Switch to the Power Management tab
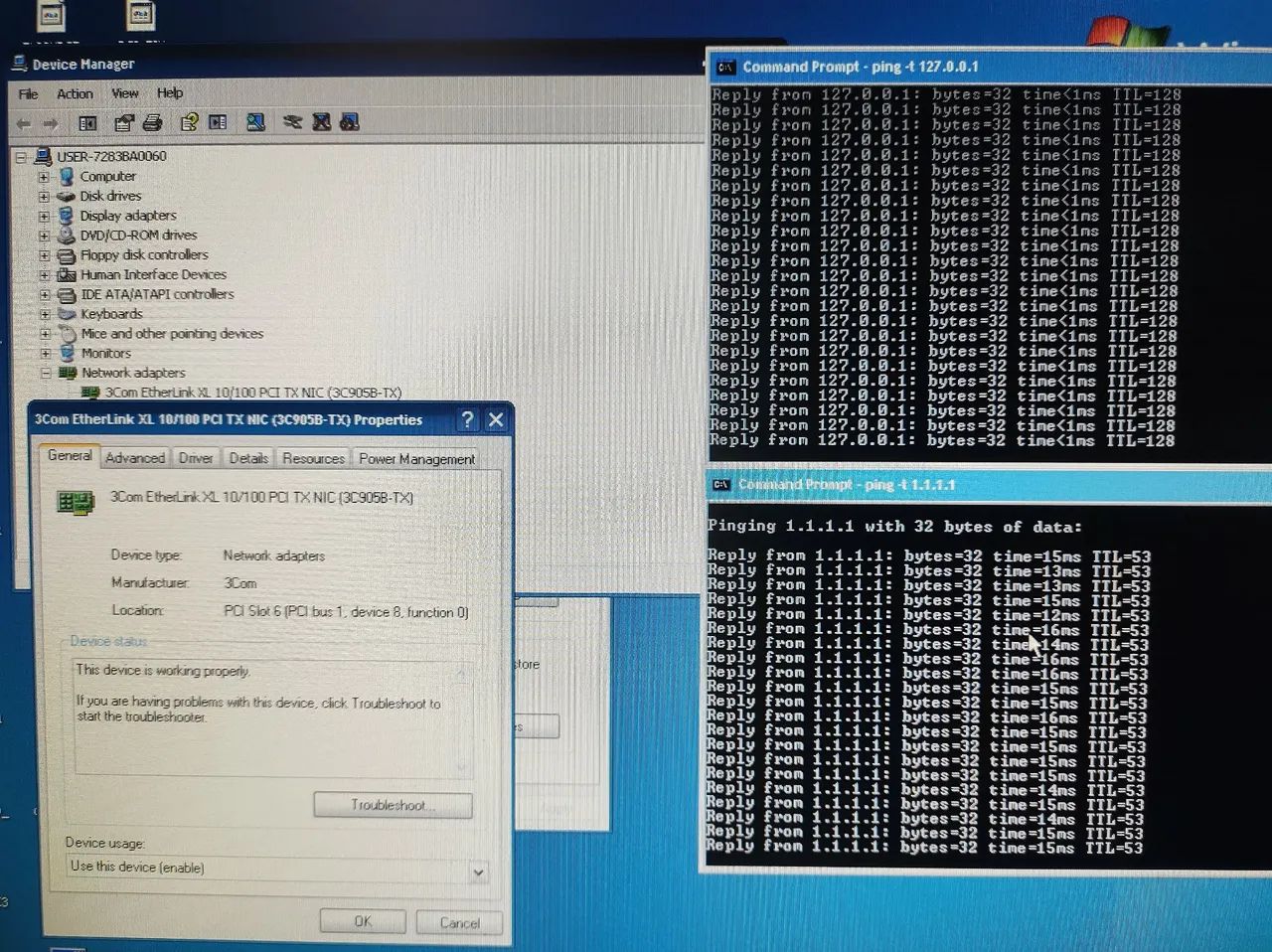1272x952 pixels. tap(416, 459)
